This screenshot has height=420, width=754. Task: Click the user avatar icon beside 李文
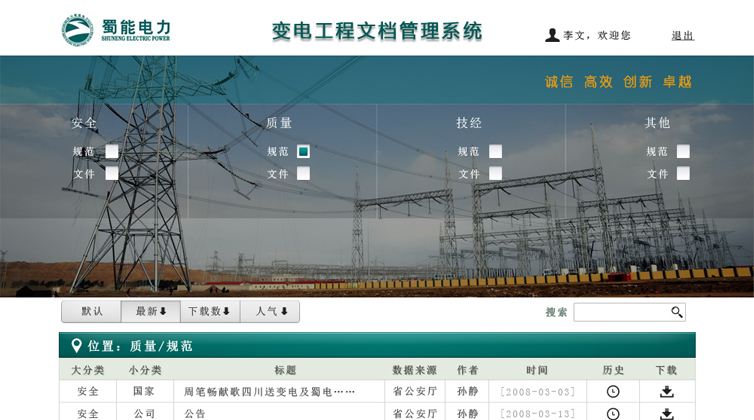(x=552, y=35)
